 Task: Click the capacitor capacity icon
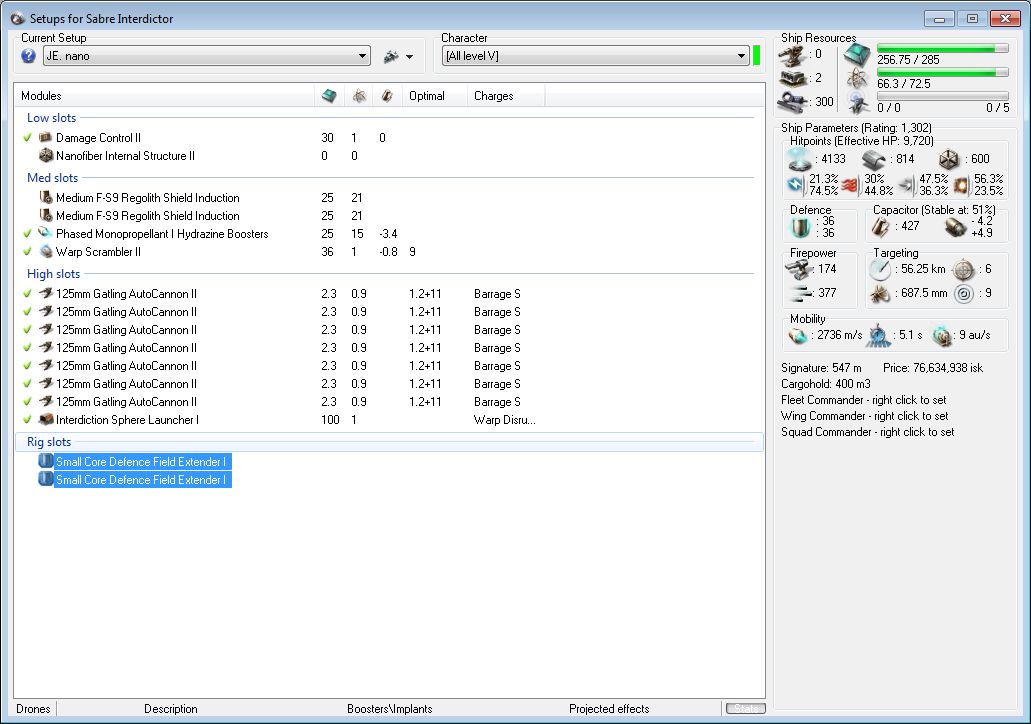(882, 226)
